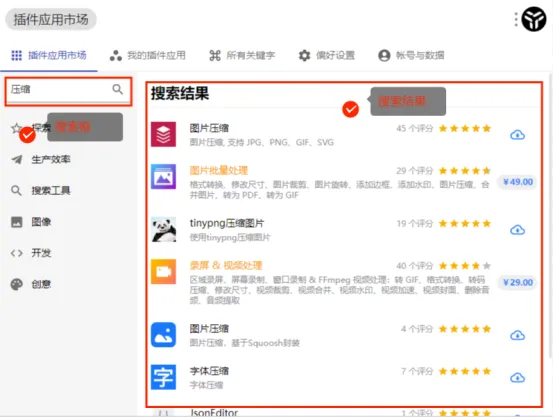Click the purple 图片批量处理 plugin icon
Image resolution: width=554 pixels, height=418 pixels.
click(x=163, y=177)
